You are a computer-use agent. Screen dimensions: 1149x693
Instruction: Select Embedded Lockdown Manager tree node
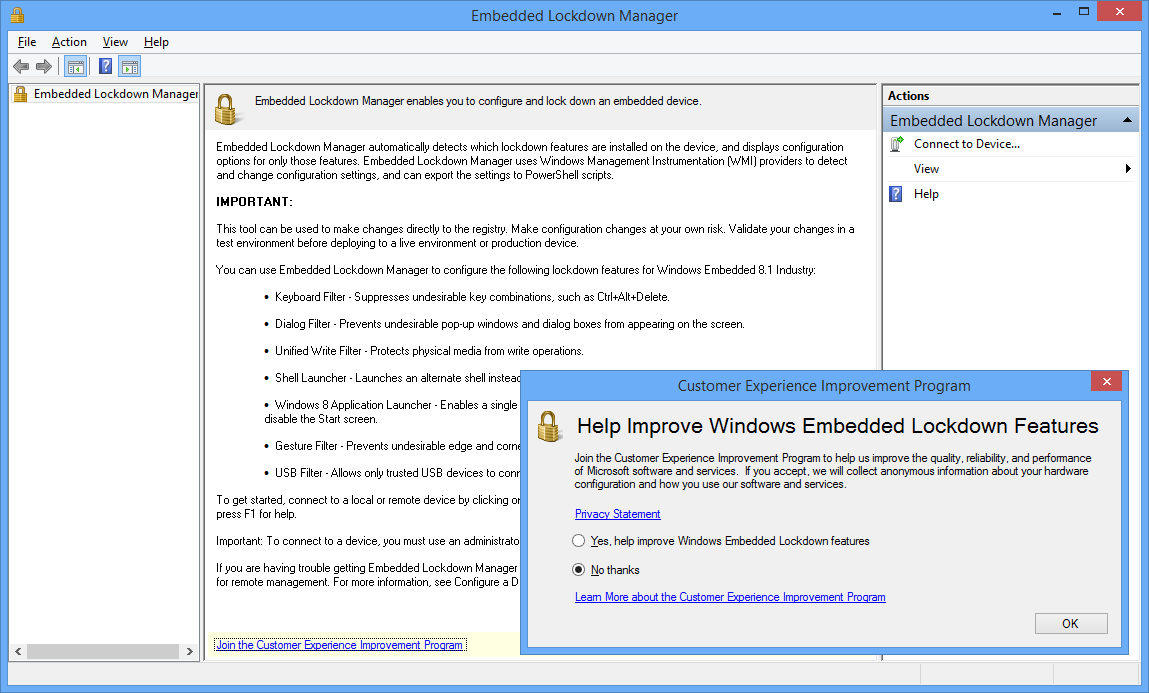(x=116, y=94)
